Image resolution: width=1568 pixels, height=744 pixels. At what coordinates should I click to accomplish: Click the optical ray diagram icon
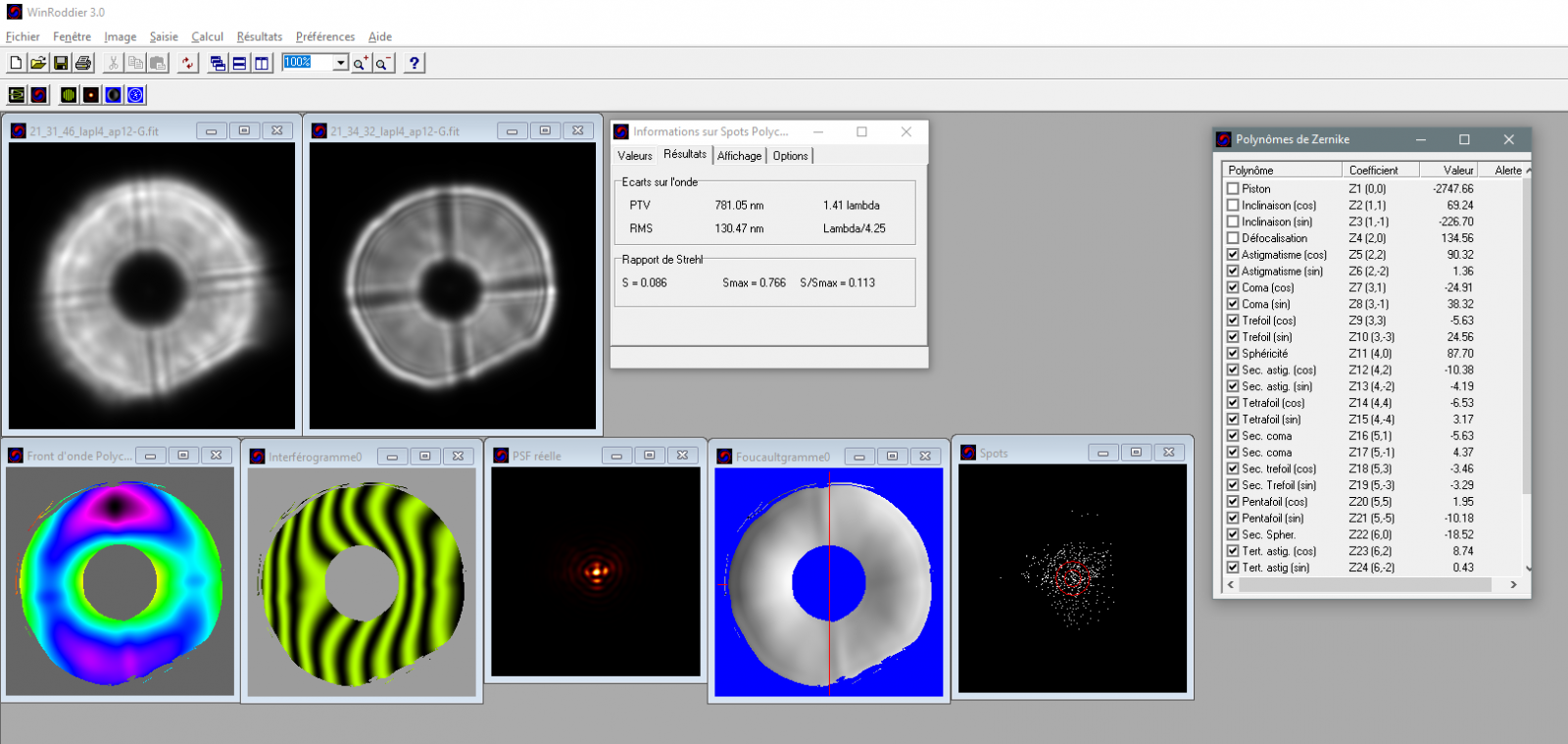pos(17,95)
